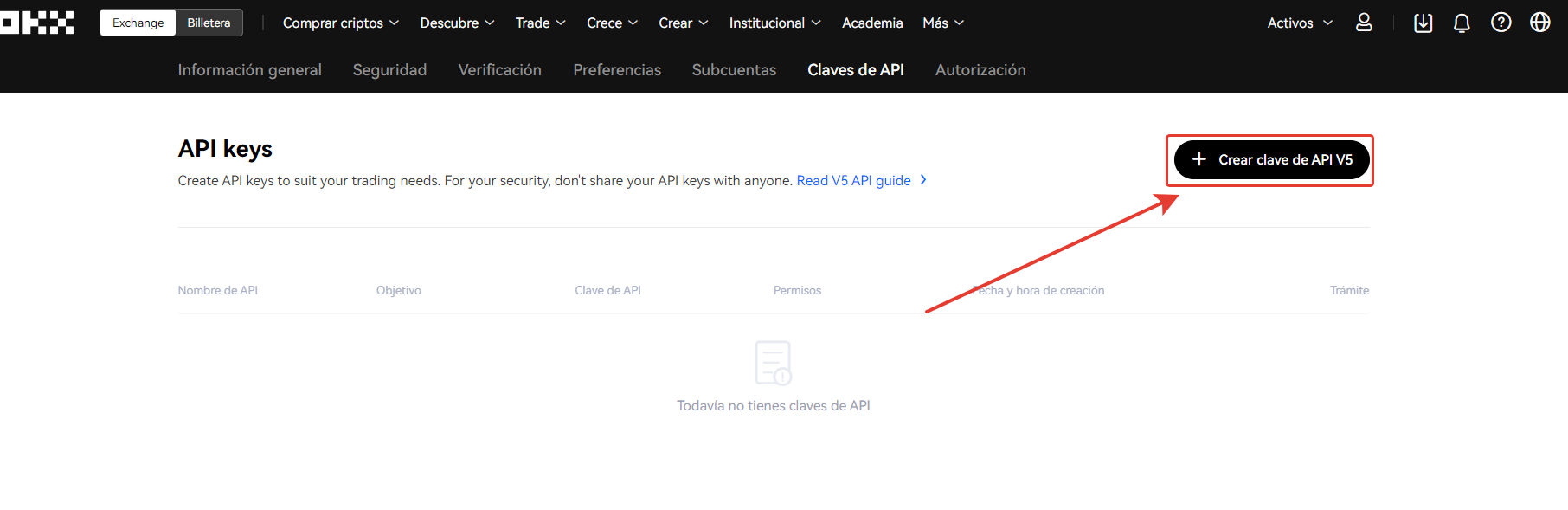Click the Nombre de API column header
Image resolution: width=1568 pixels, height=510 pixels.
[x=217, y=290]
